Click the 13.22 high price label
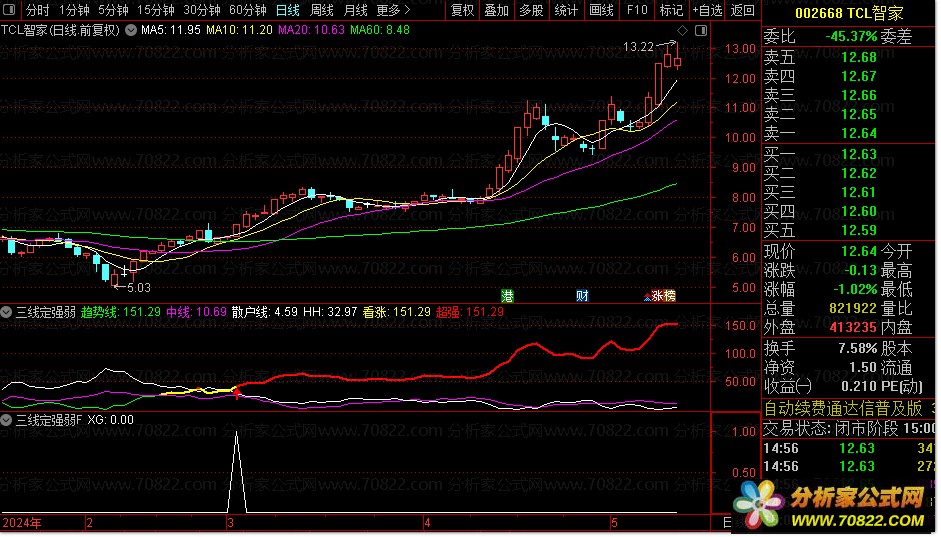 point(638,47)
